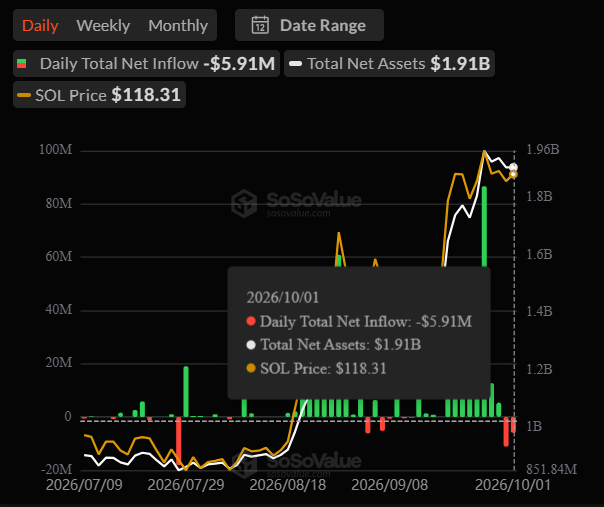Viewport: 604px width, 507px height.
Task: Click the 2026/10/01 tooltip date
Action: (x=283, y=297)
